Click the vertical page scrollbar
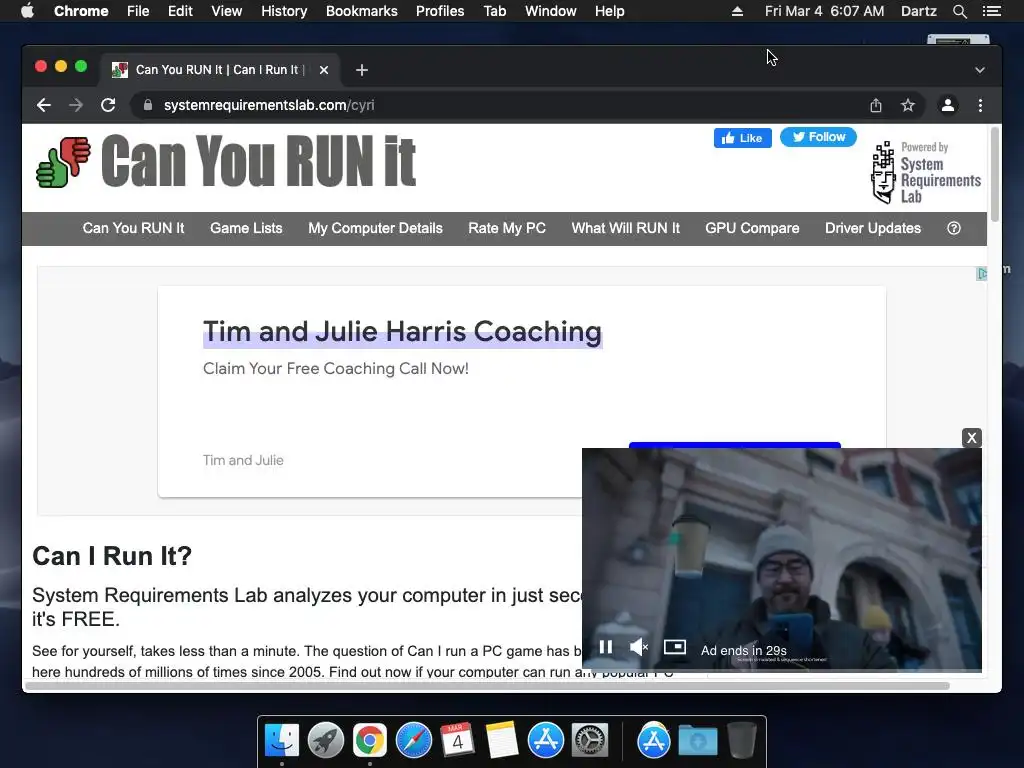This screenshot has width=1024, height=768. [x=995, y=174]
